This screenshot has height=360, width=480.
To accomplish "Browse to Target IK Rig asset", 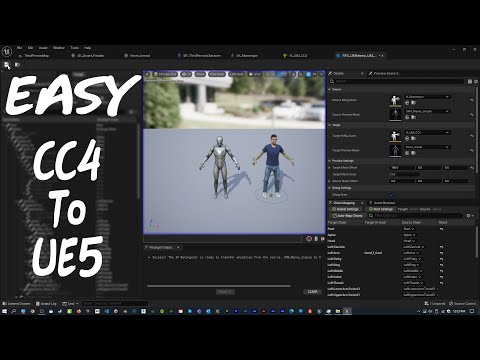I will tap(414, 139).
